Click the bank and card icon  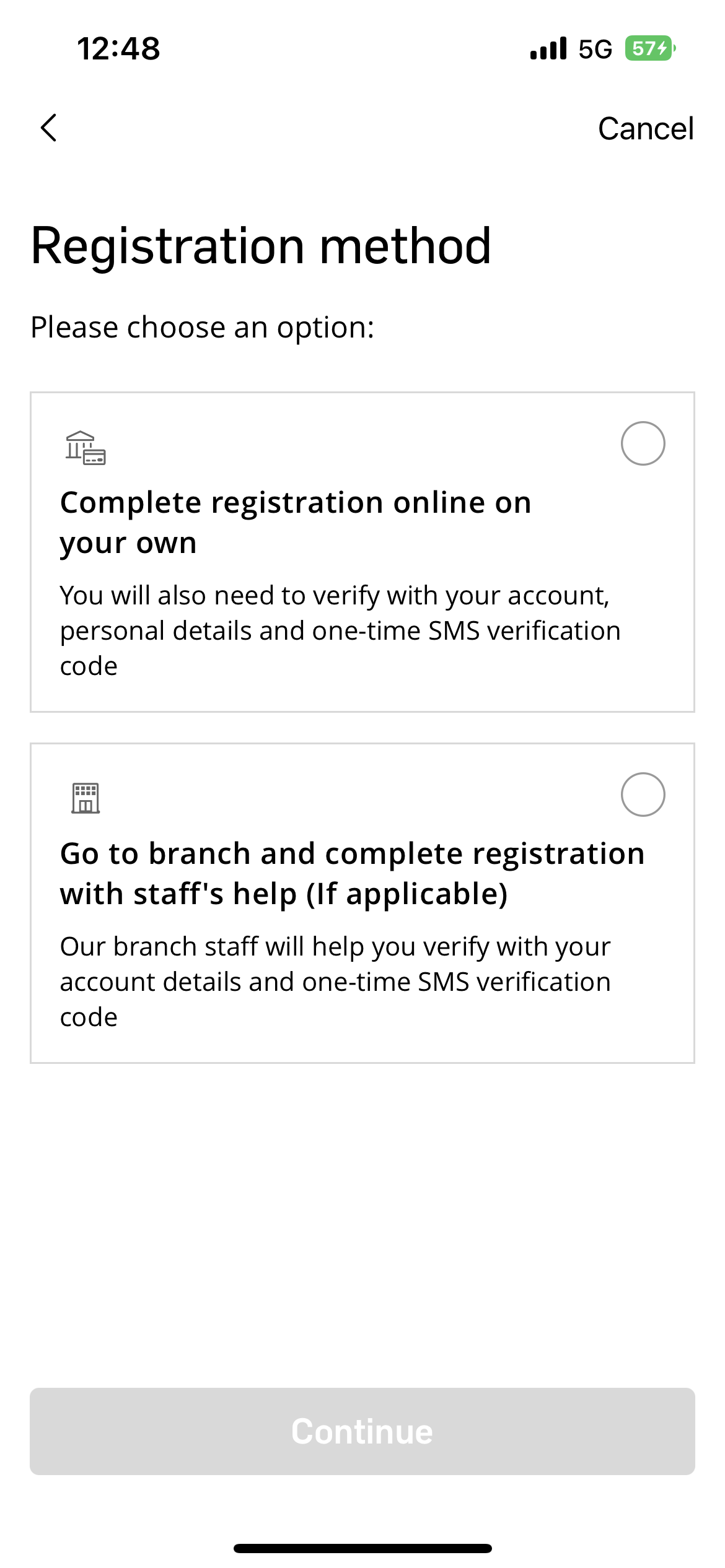click(86, 448)
